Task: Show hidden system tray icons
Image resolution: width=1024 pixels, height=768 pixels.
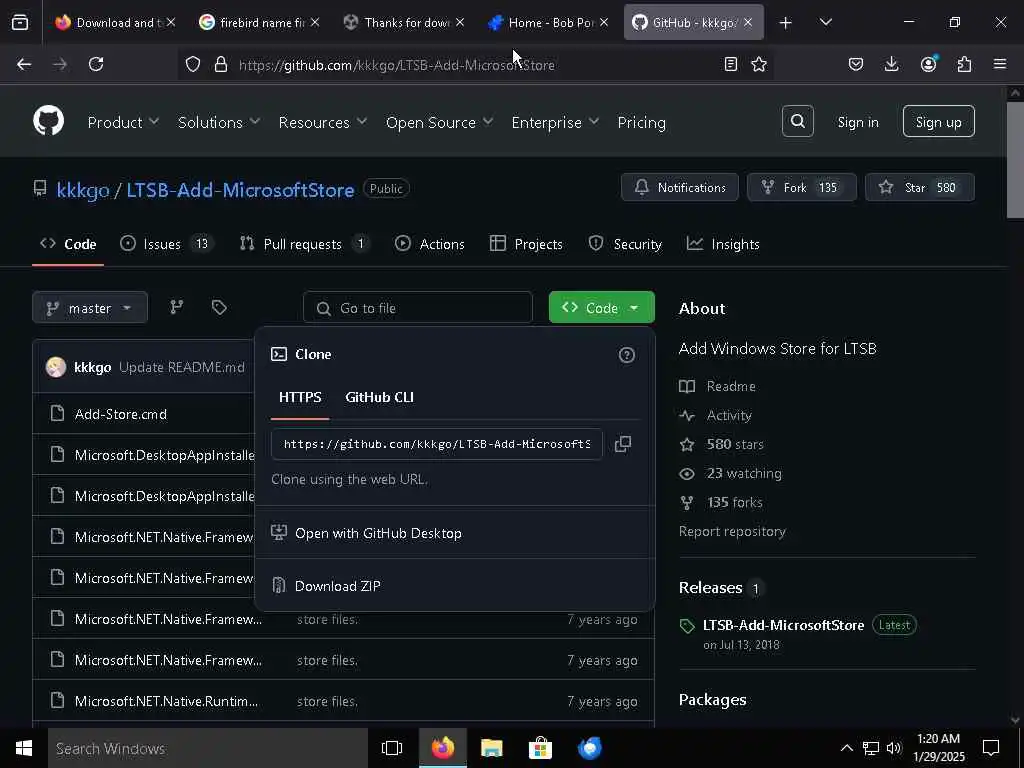Action: 846,748
